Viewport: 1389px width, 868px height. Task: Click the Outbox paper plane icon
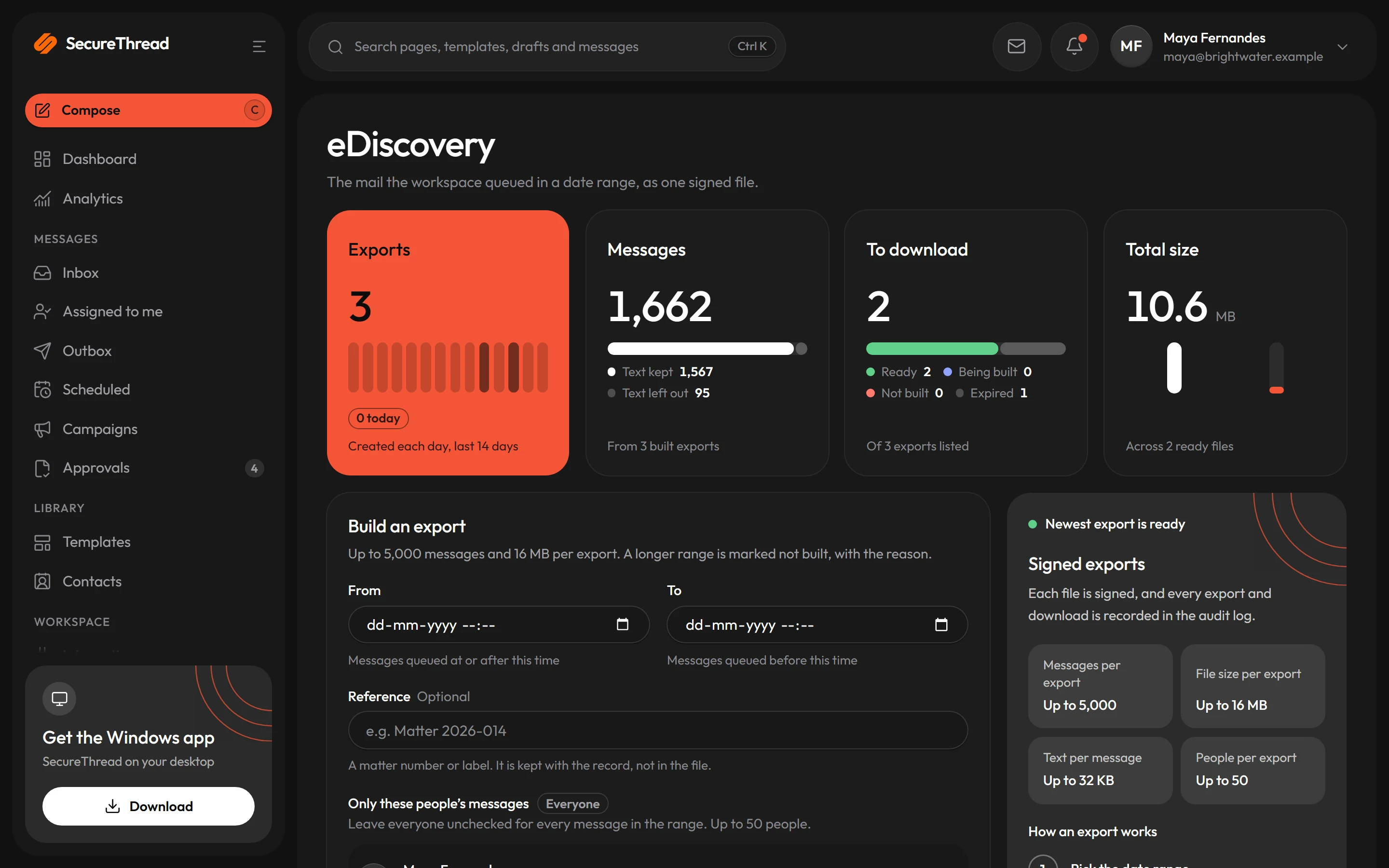tap(42, 351)
